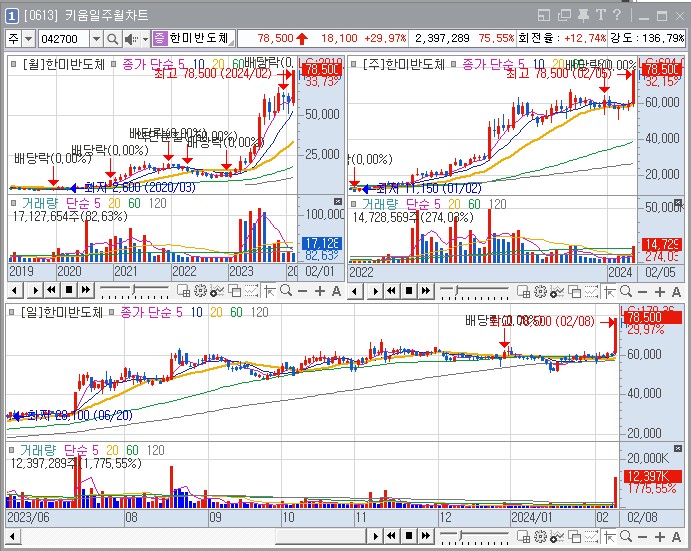This screenshot has height=551, width=691.
Task: Open the help question mark icon
Action: click(x=617, y=15)
